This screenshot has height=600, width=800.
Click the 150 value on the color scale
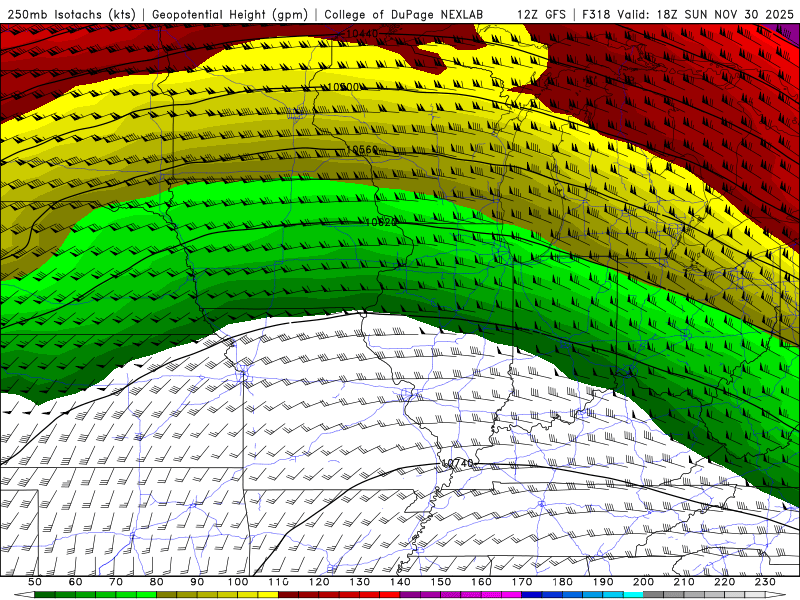441,582
